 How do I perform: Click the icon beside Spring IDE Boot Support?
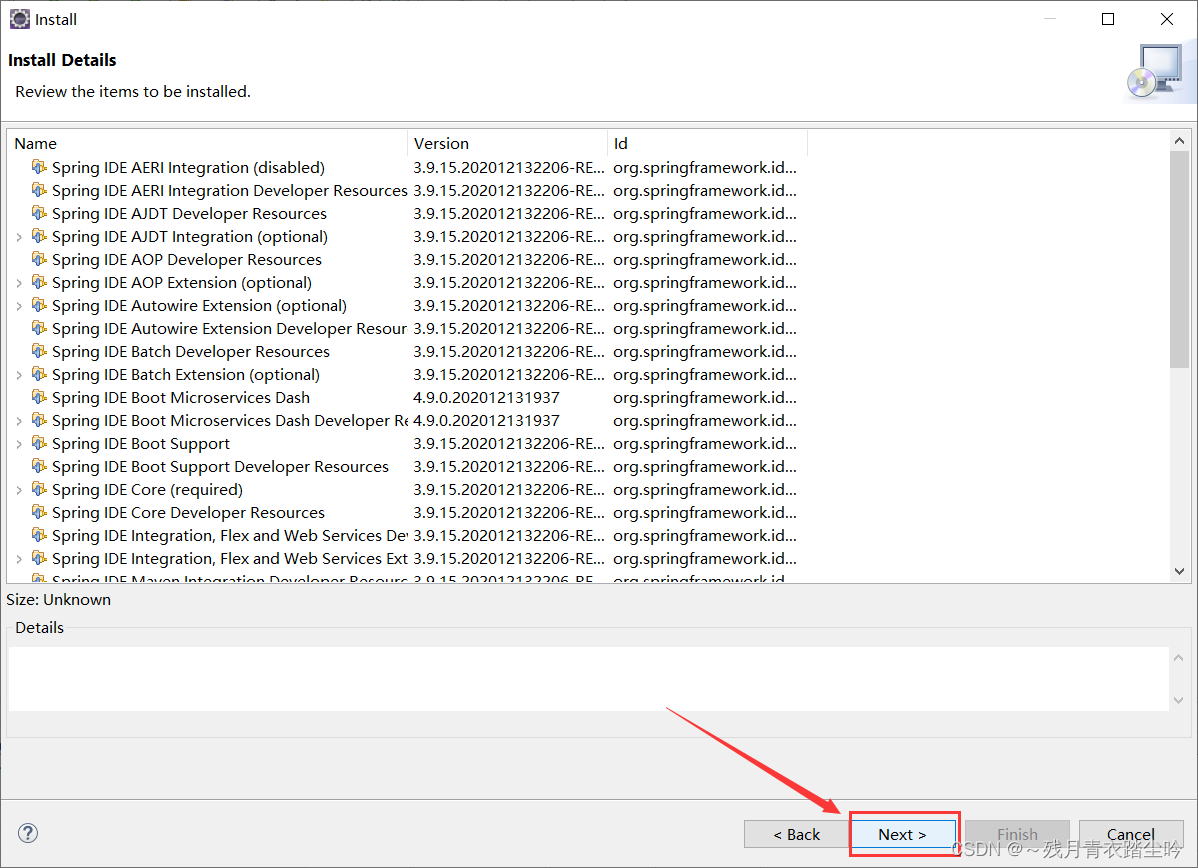coord(39,442)
